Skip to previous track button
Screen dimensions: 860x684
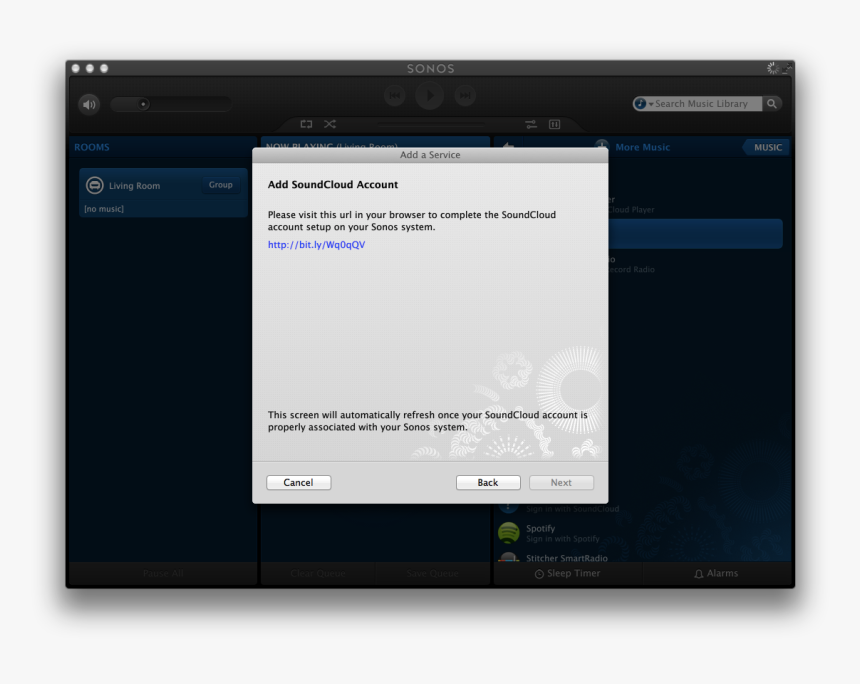coord(394,95)
